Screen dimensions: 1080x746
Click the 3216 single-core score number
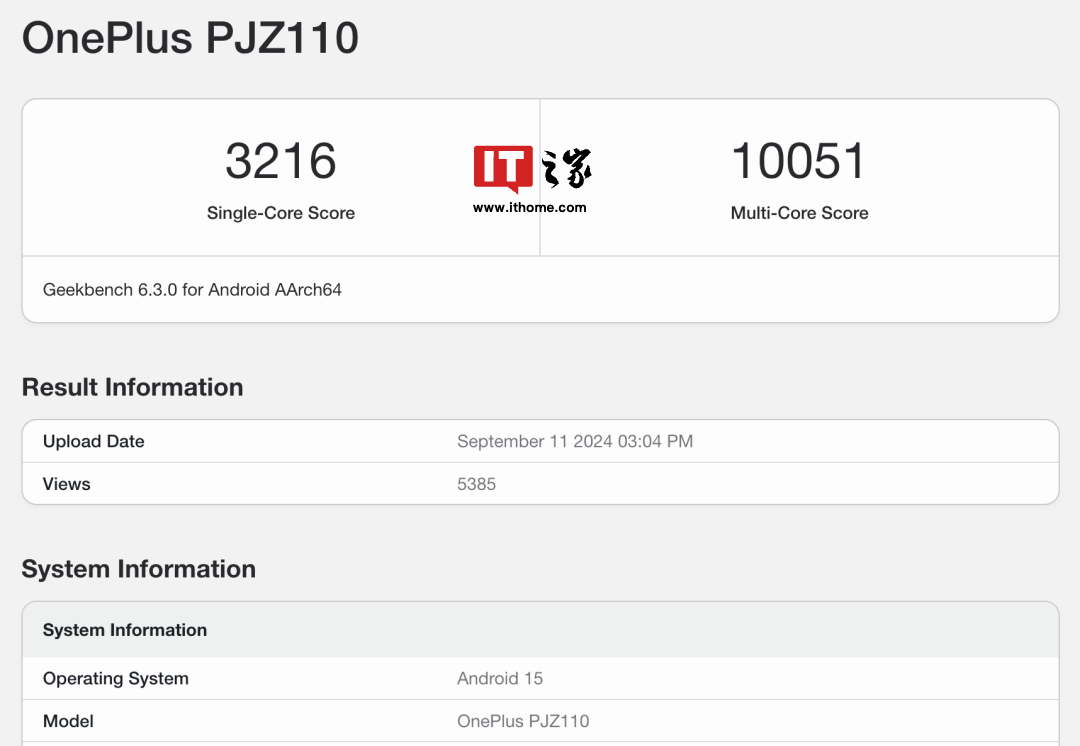281,161
